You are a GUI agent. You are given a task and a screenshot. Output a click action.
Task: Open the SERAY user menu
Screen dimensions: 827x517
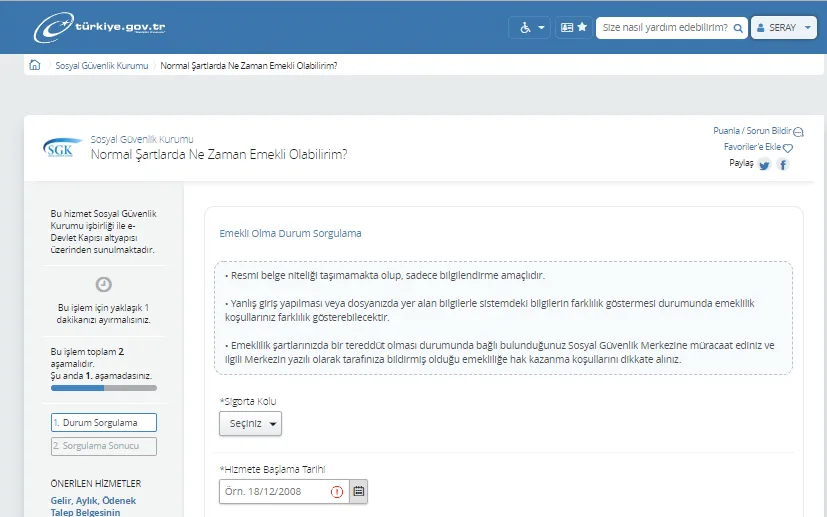click(x=784, y=27)
